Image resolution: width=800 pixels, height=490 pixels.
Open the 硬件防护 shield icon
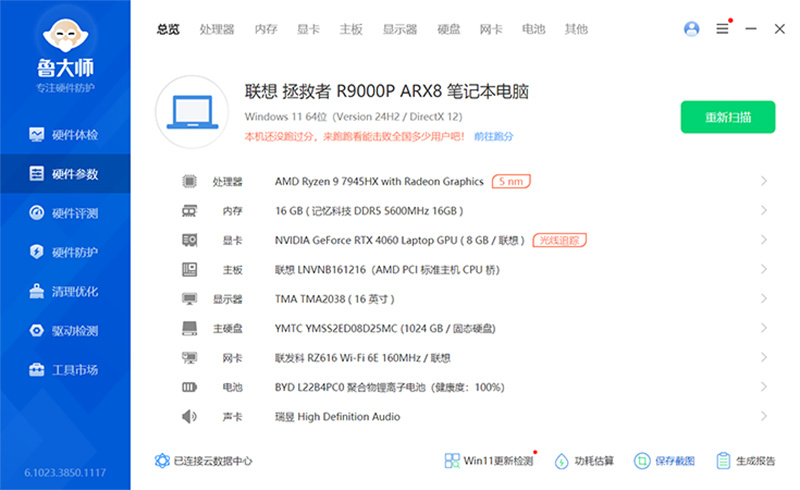pos(37,252)
